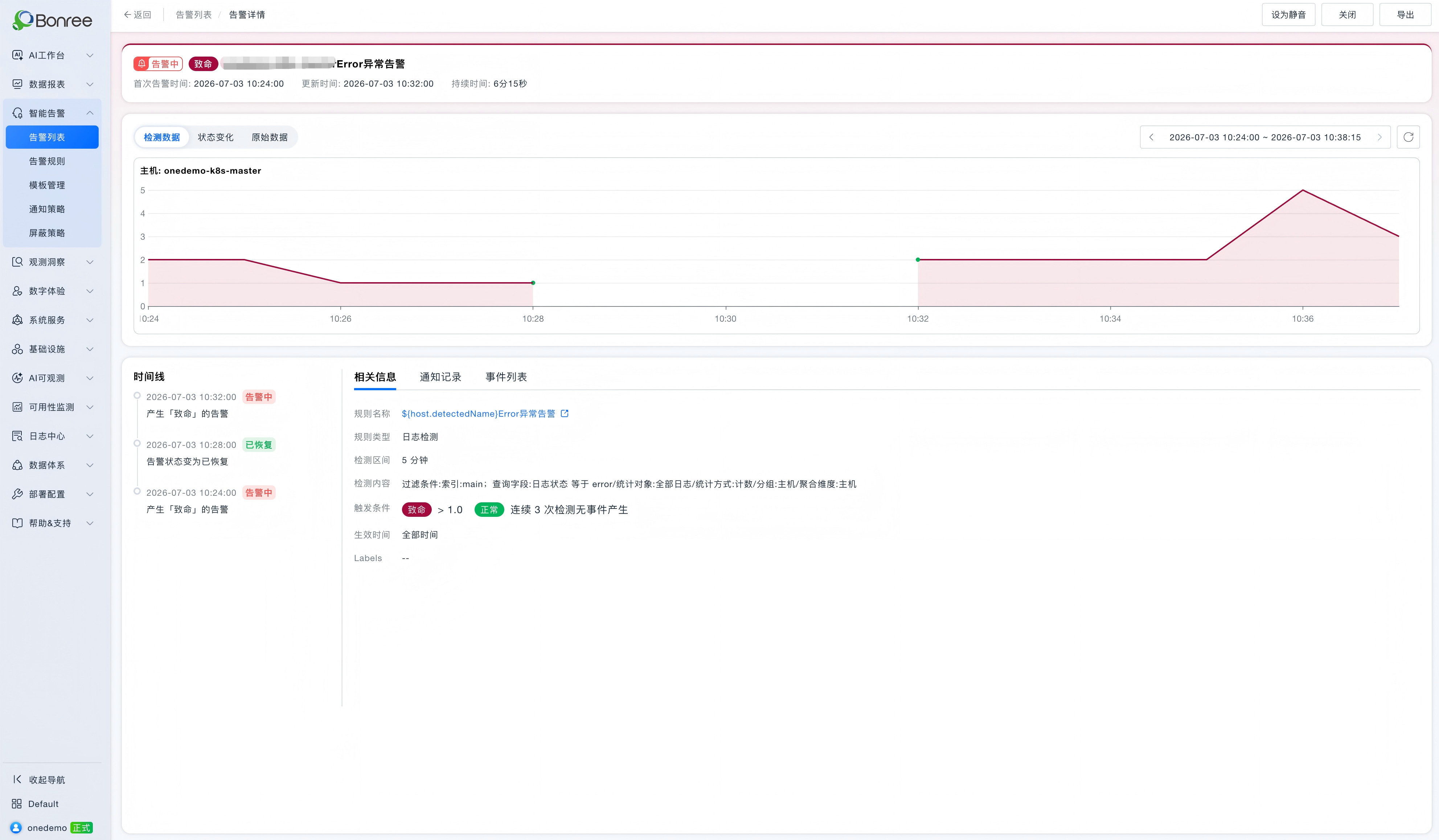Refresh the detection chart data
Viewport: 1439px width, 840px height.
point(1408,137)
